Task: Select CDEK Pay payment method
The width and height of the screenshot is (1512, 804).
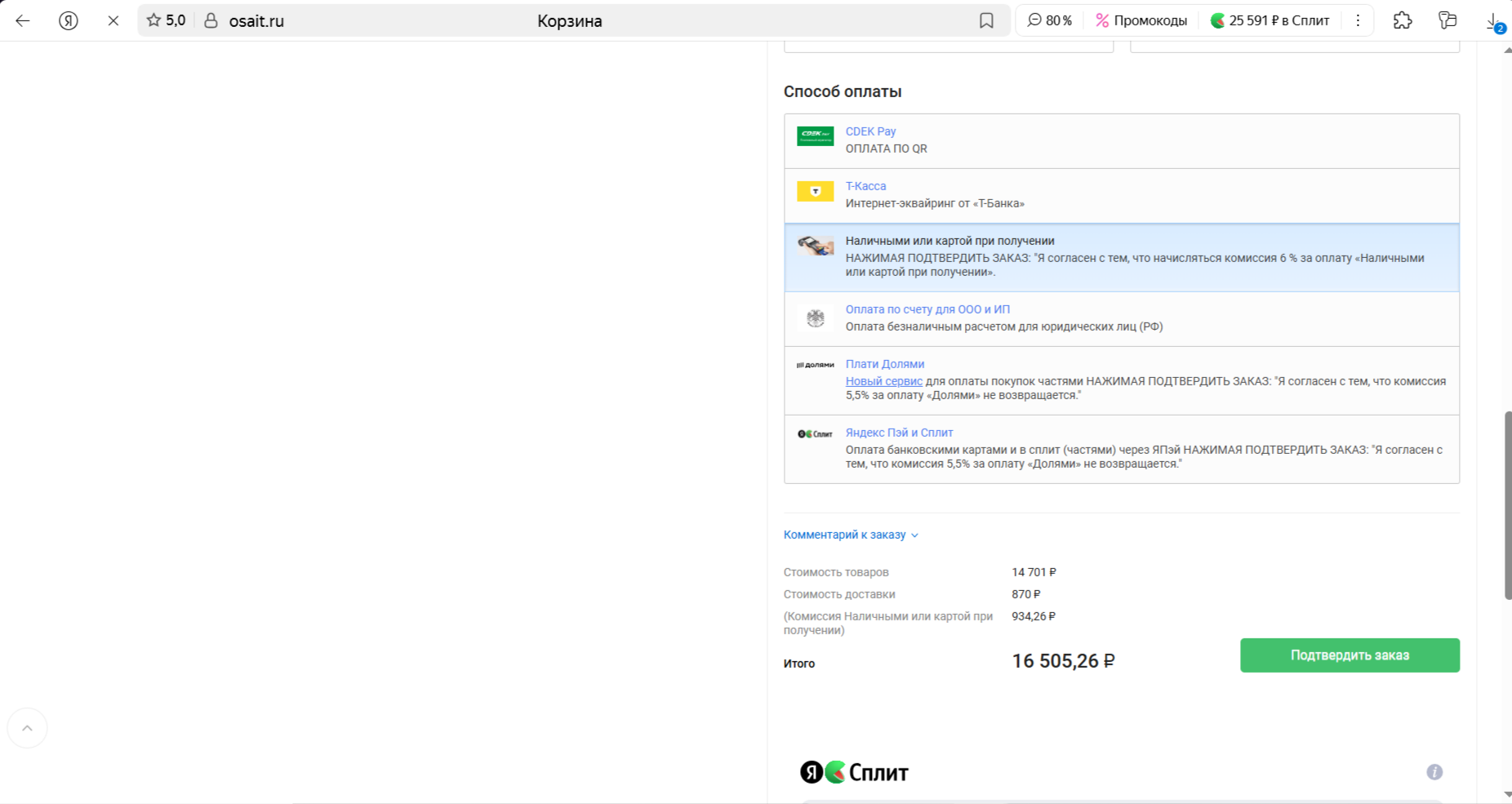Action: point(870,131)
